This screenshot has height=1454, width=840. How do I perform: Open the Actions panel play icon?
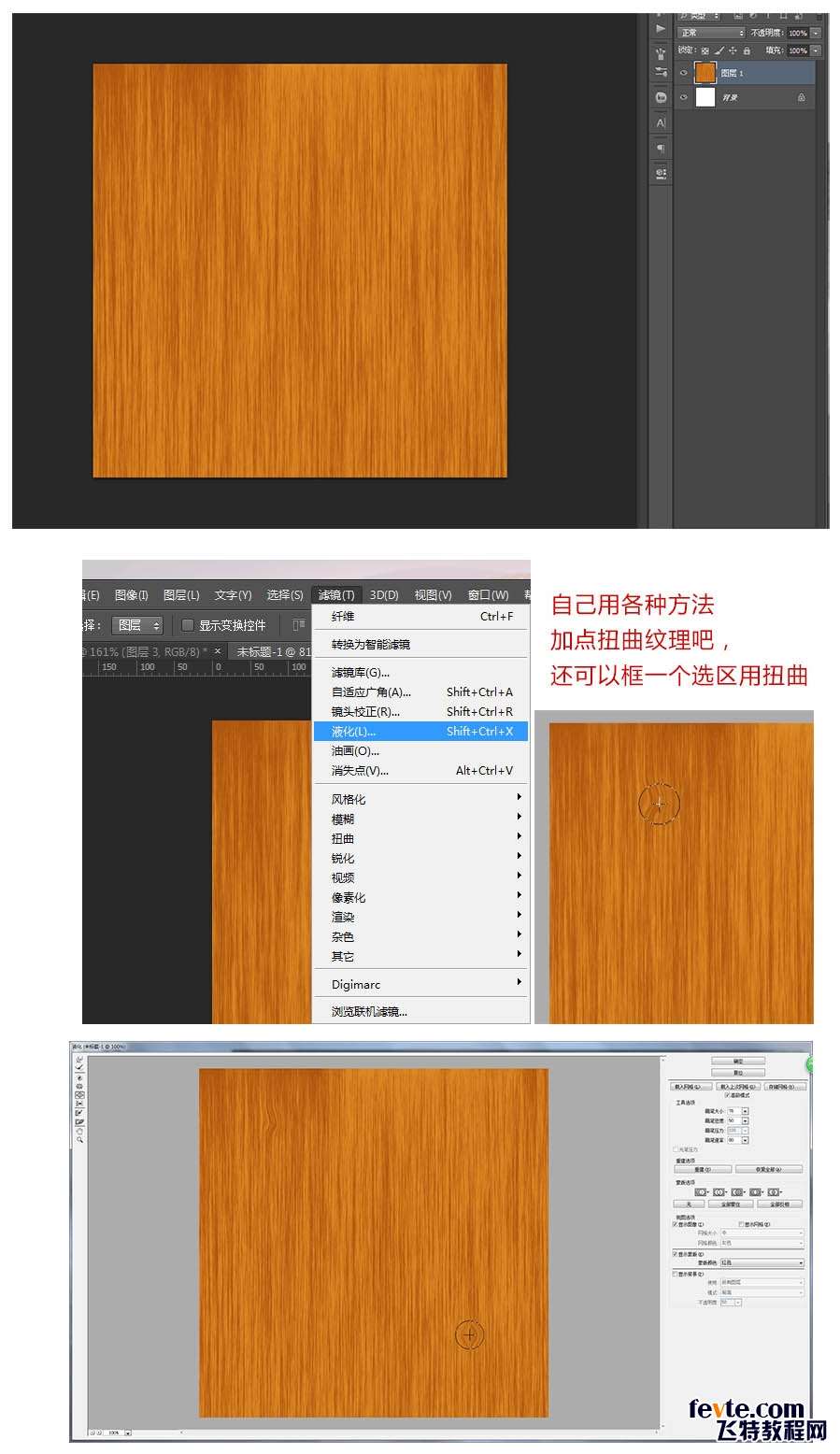pyautogui.click(x=661, y=29)
